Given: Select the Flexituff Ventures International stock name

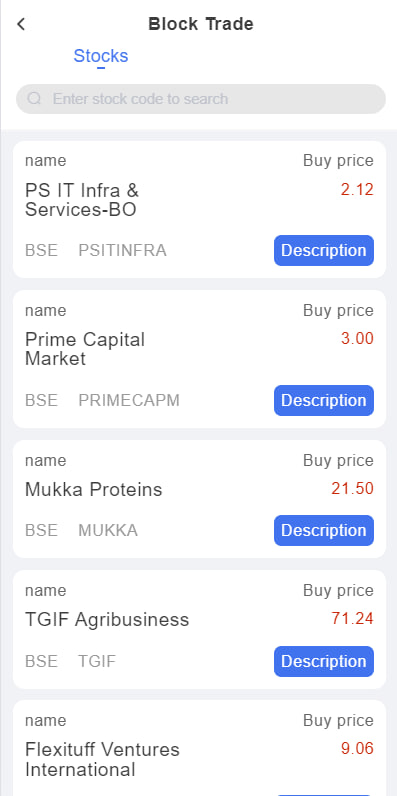Looking at the screenshot, I should (102, 759).
